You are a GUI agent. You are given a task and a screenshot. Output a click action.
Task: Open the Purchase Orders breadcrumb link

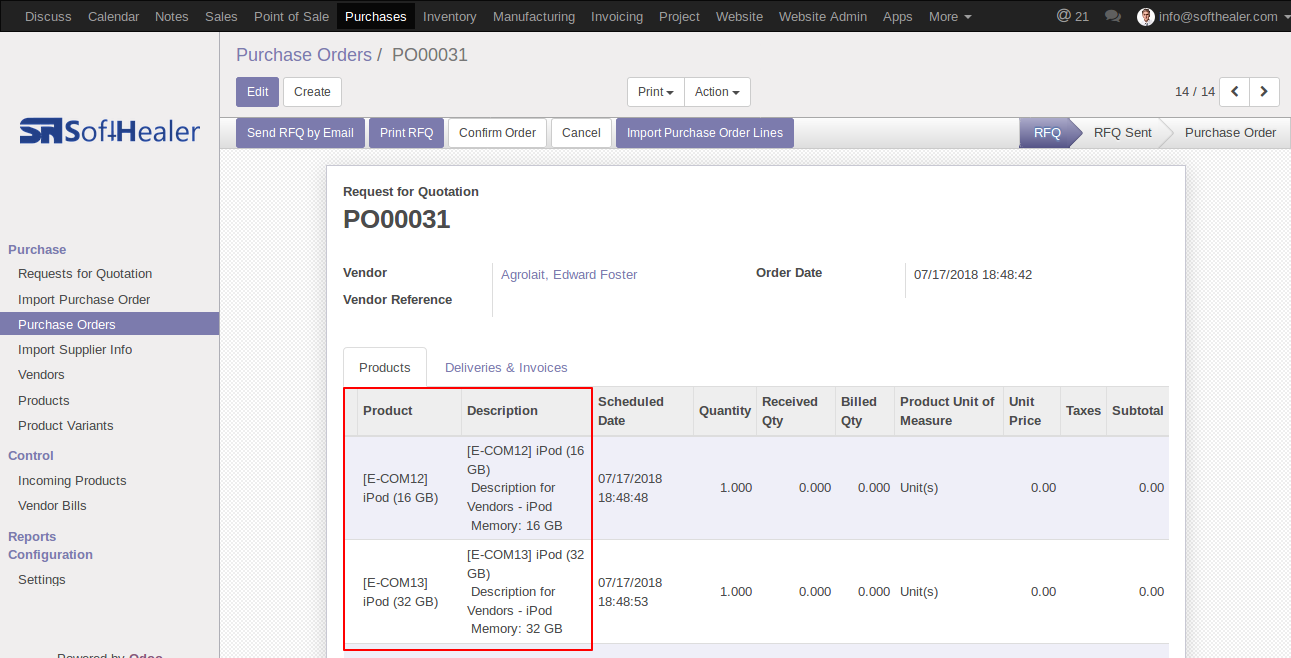point(304,55)
